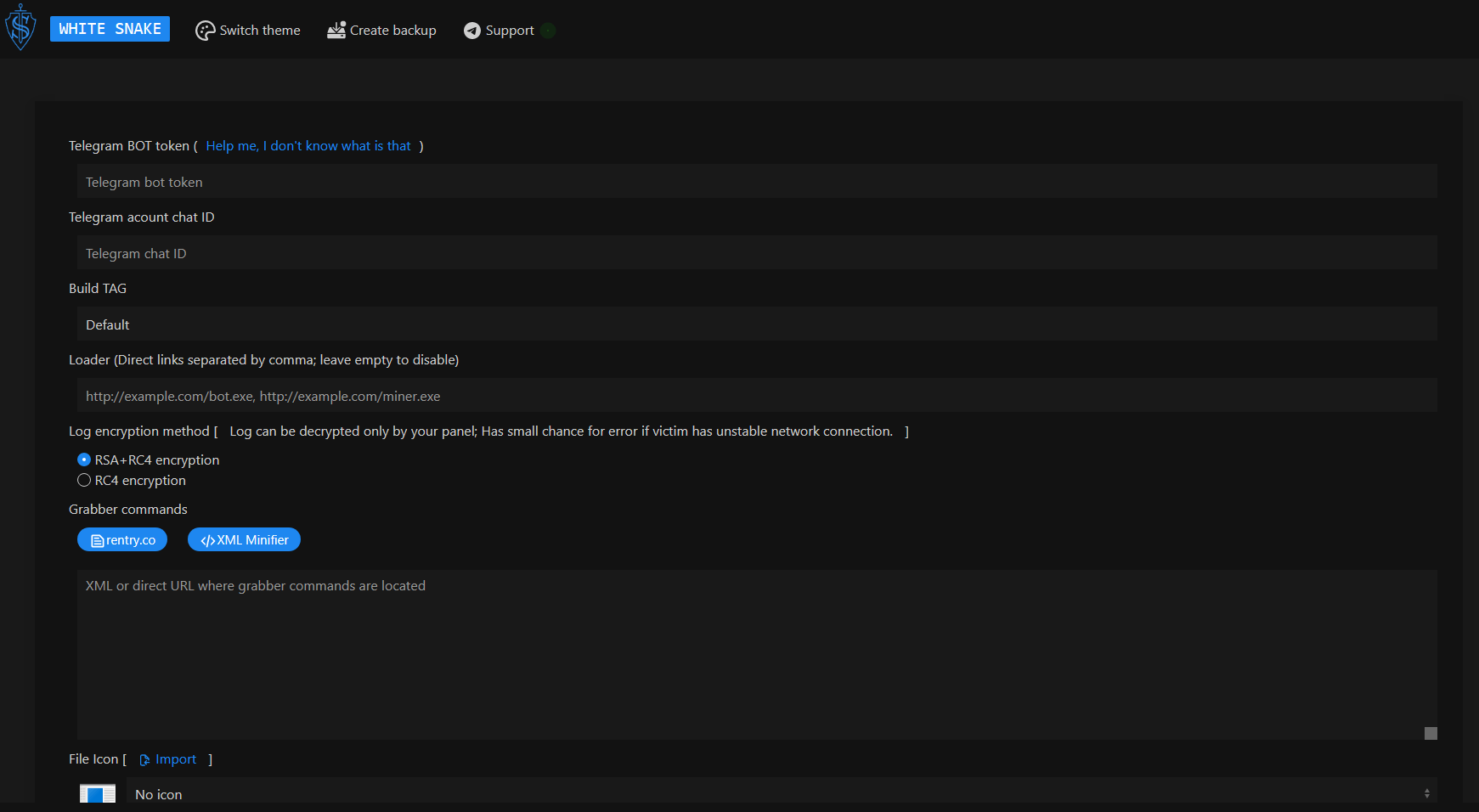The width and height of the screenshot is (1479, 812).
Task: Click the 'Loader (Direct links separated by comma' label
Action: (264, 360)
